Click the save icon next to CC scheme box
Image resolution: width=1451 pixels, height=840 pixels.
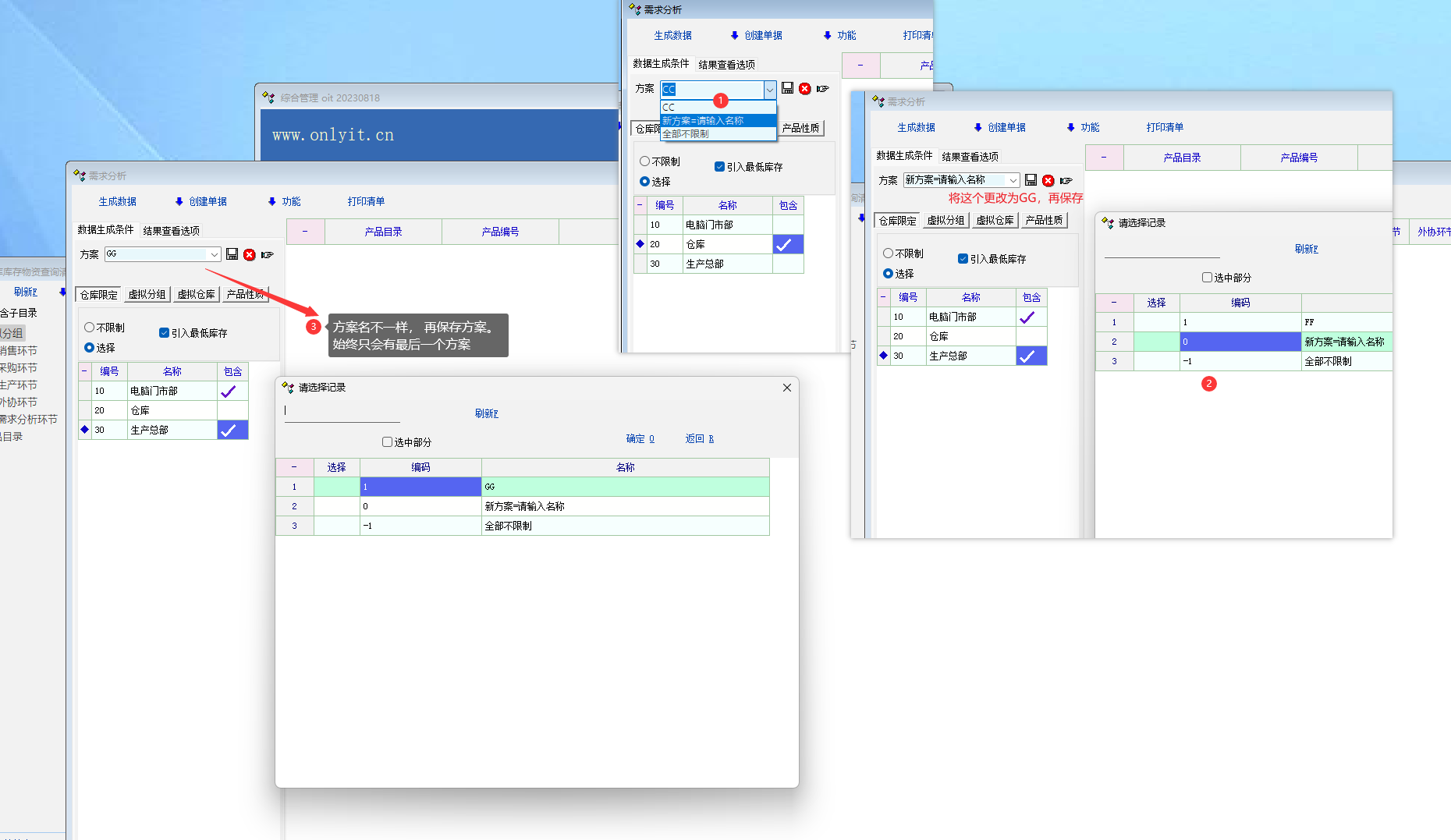[787, 89]
